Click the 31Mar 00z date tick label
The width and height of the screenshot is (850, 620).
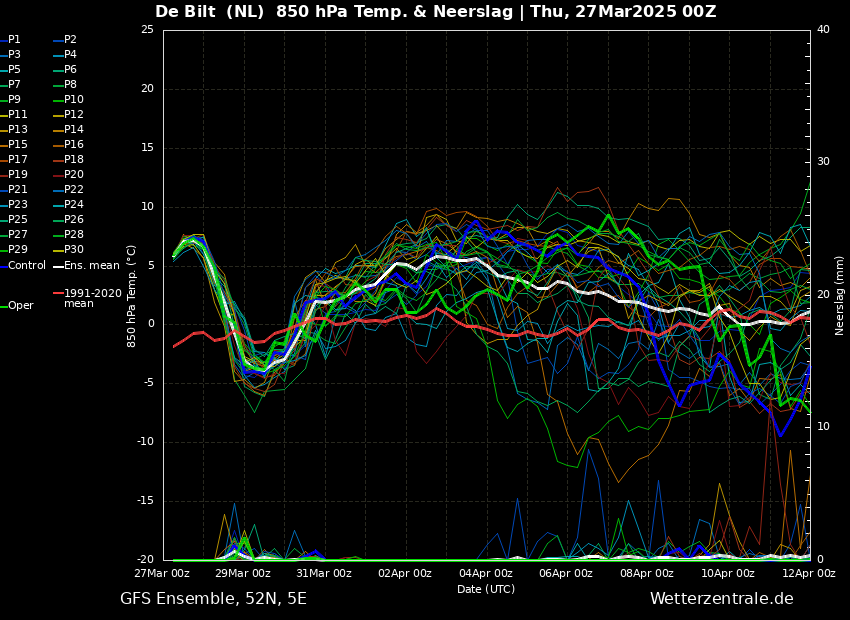[x=325, y=573]
